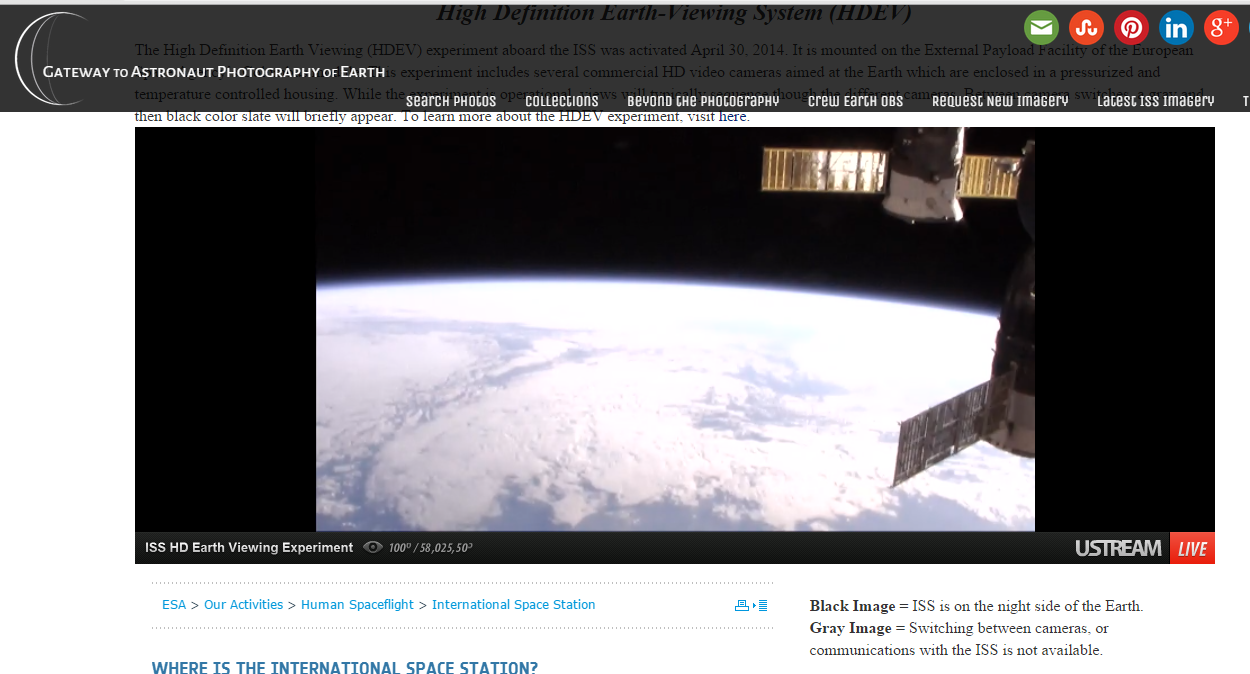Open Request New Imagery menu
This screenshot has height=674, width=1250.
tap(1000, 101)
